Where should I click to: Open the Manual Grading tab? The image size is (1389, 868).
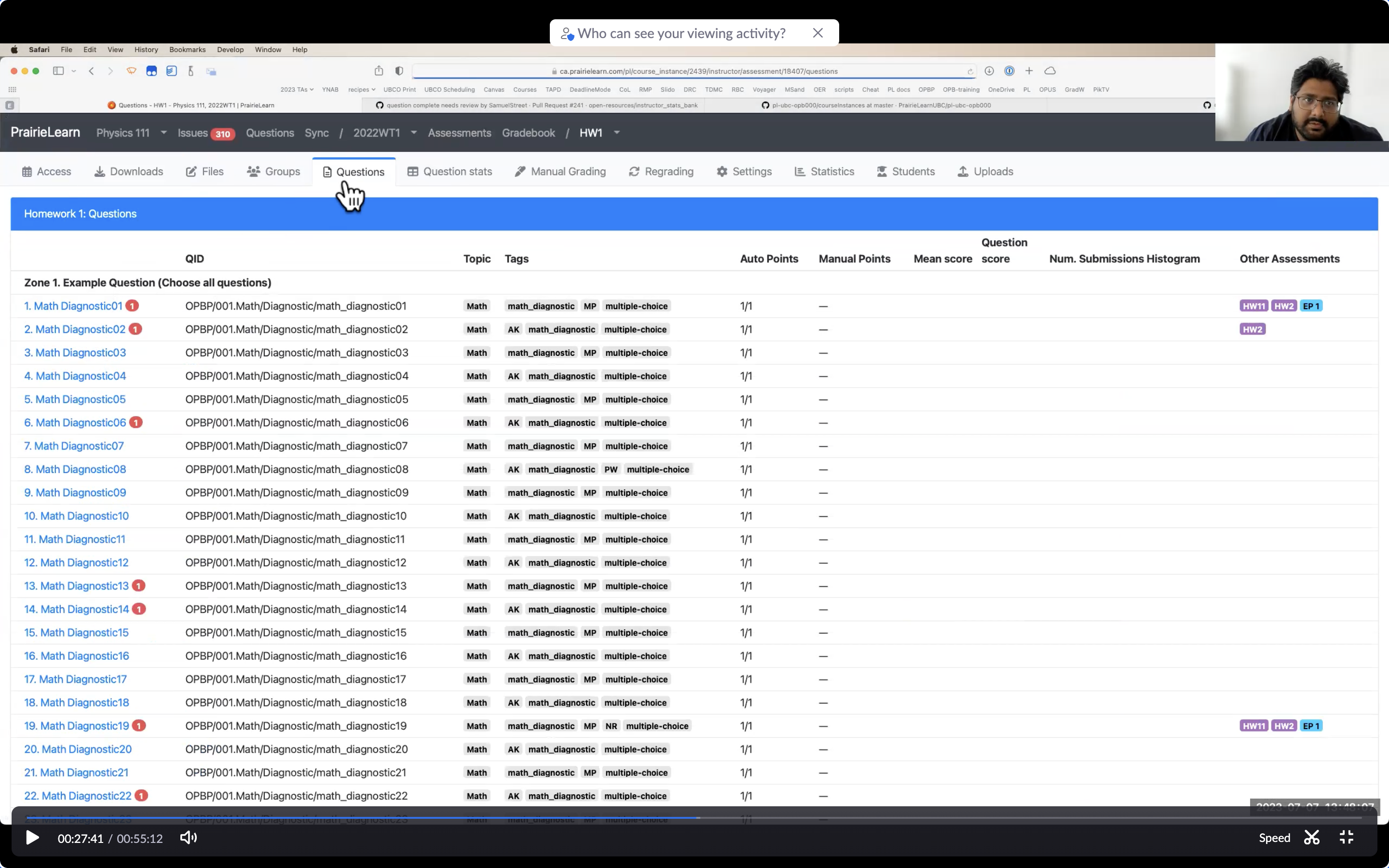560,171
